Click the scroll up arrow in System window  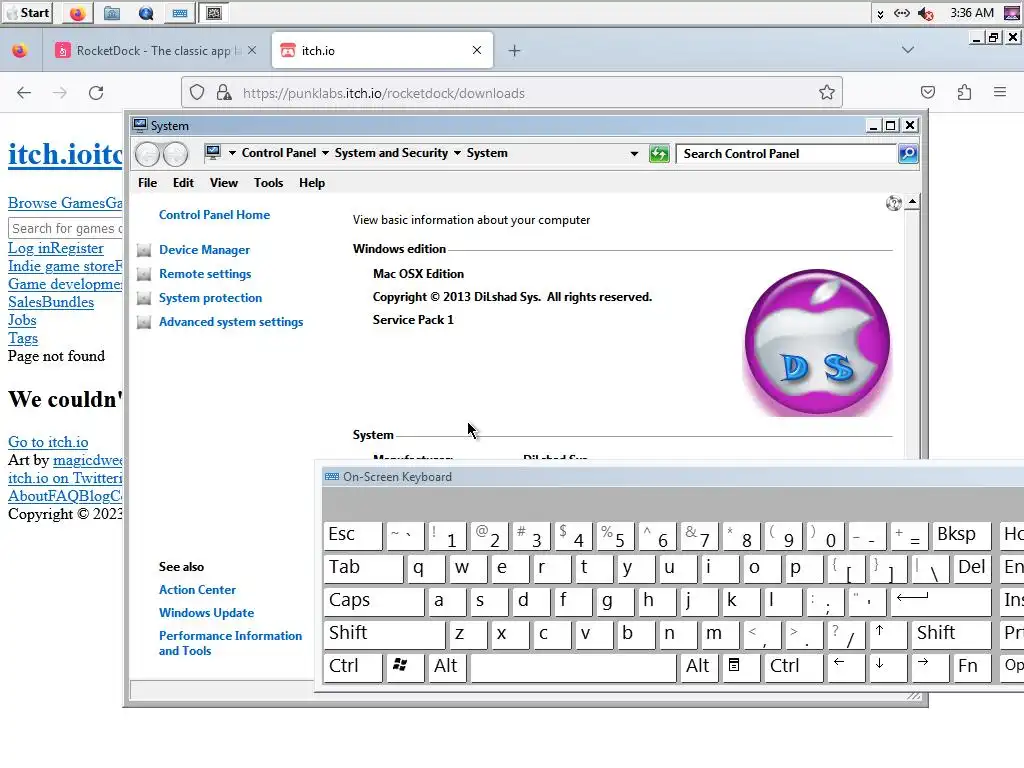pos(912,202)
